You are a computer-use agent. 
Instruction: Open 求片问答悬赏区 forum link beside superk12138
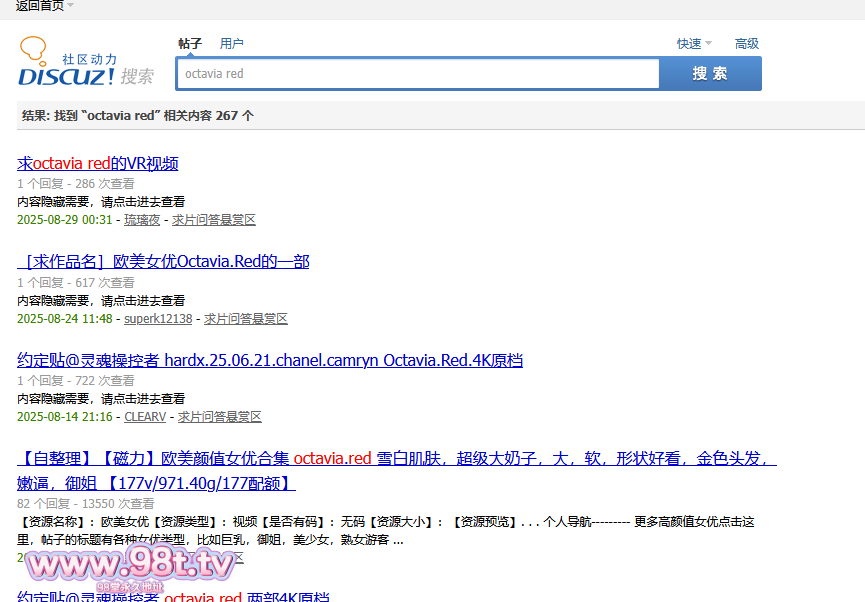pos(245,319)
